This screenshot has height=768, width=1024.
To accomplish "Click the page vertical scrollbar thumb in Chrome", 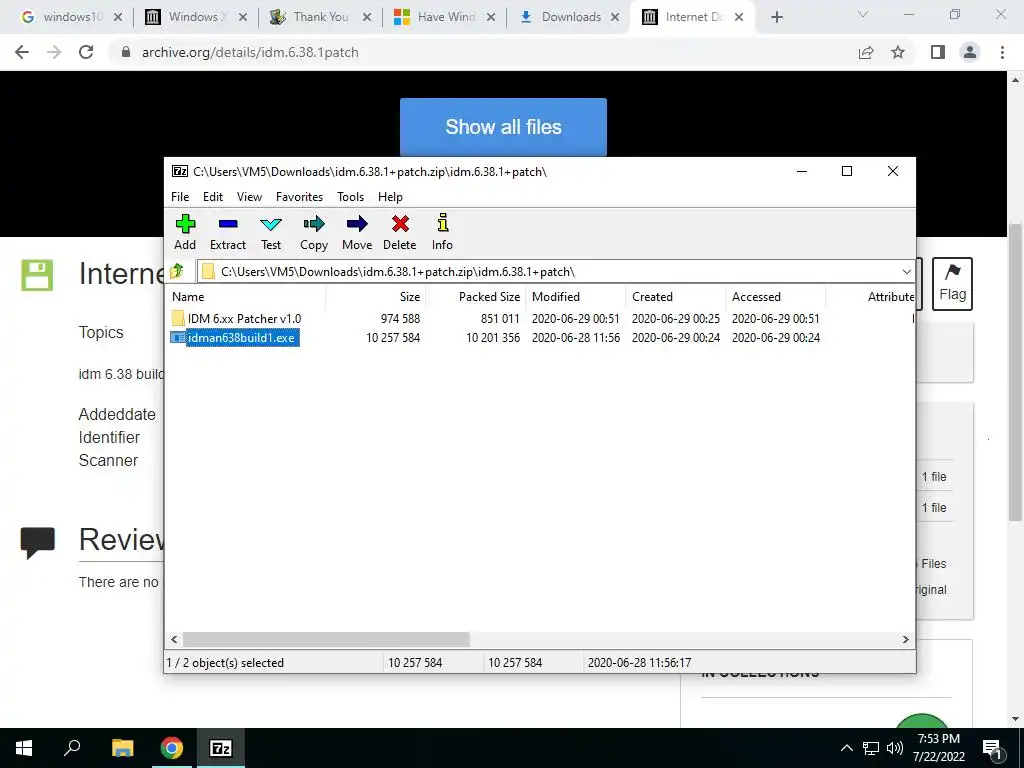I will (x=1015, y=372).
